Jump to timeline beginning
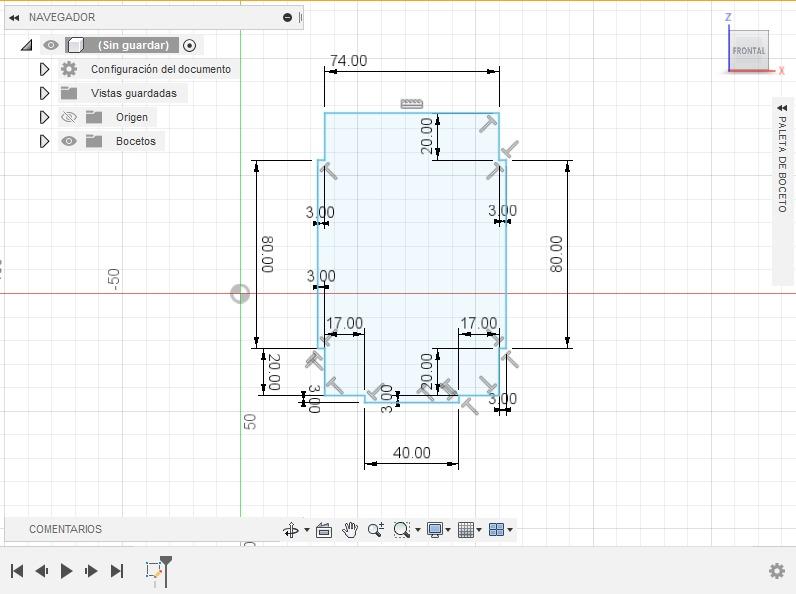796x594 pixels. (17, 571)
